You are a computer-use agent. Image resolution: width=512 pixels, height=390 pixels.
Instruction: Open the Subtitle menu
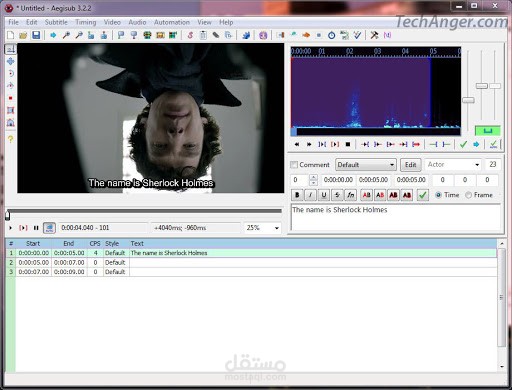[x=56, y=22]
